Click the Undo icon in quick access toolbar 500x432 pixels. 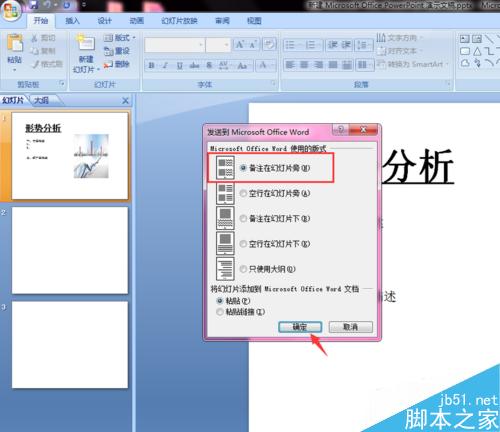point(48,4)
